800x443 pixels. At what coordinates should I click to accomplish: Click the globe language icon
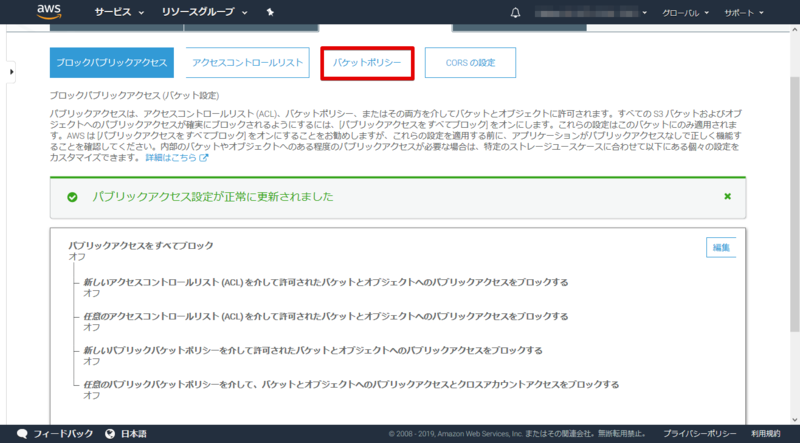coord(110,434)
